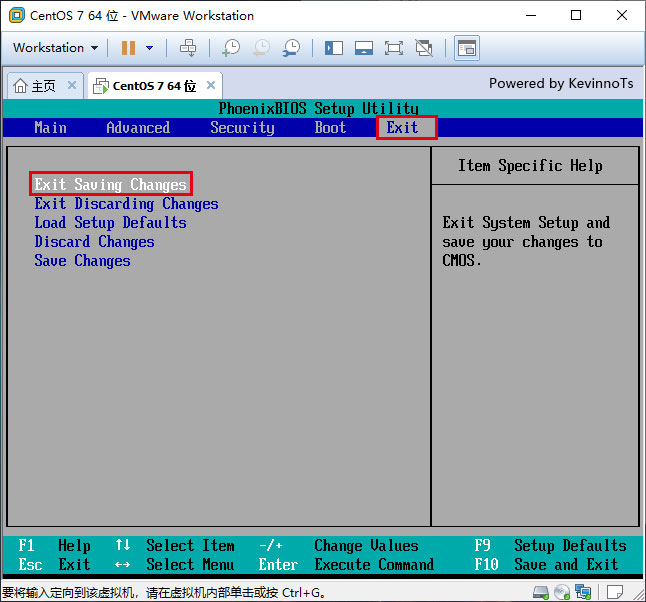
Task: Open the Workstation dropdown menu
Action: point(56,48)
